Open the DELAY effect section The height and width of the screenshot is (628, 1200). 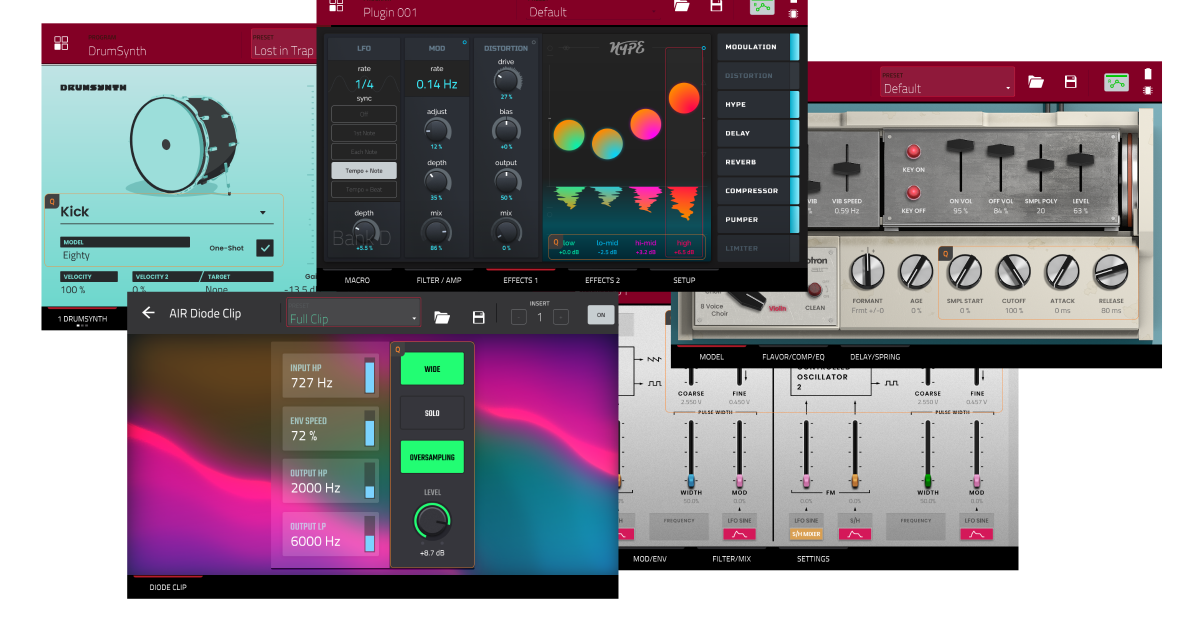coord(758,133)
